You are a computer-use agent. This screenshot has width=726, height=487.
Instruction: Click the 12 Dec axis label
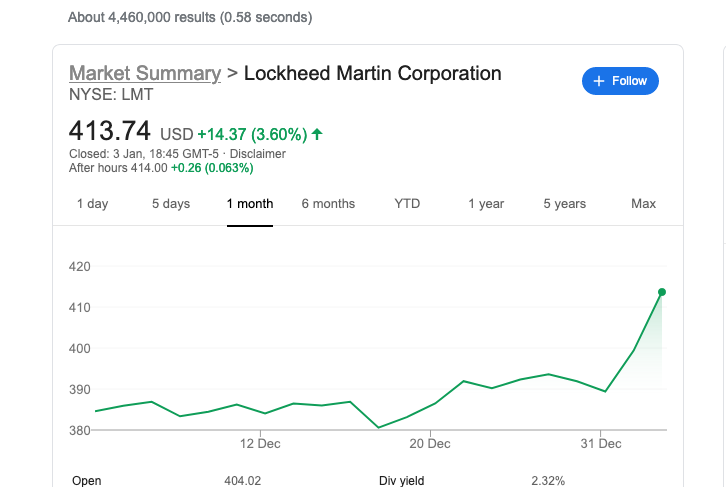point(260,443)
